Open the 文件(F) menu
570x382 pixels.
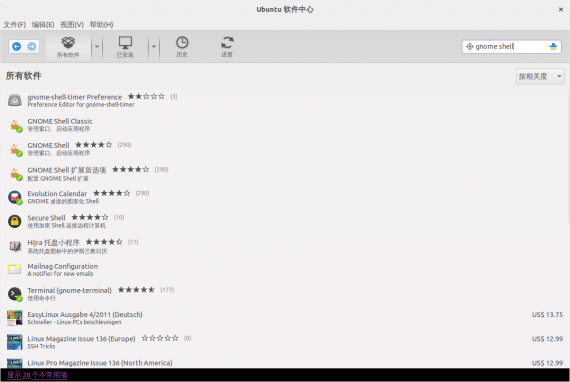coord(15,24)
